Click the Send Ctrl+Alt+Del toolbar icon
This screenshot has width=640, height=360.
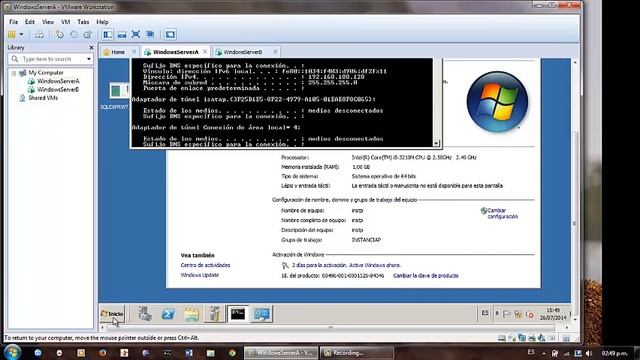(40, 35)
